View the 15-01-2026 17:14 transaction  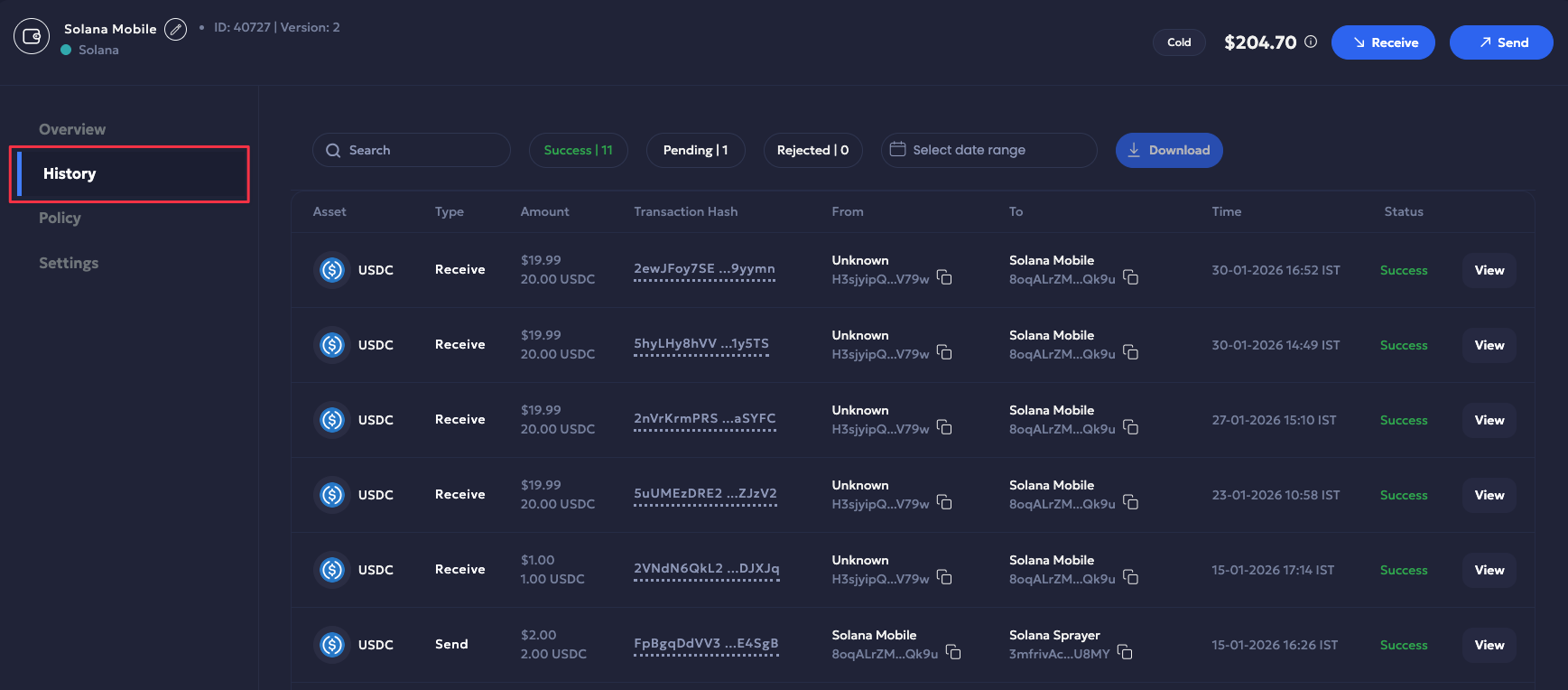1489,570
